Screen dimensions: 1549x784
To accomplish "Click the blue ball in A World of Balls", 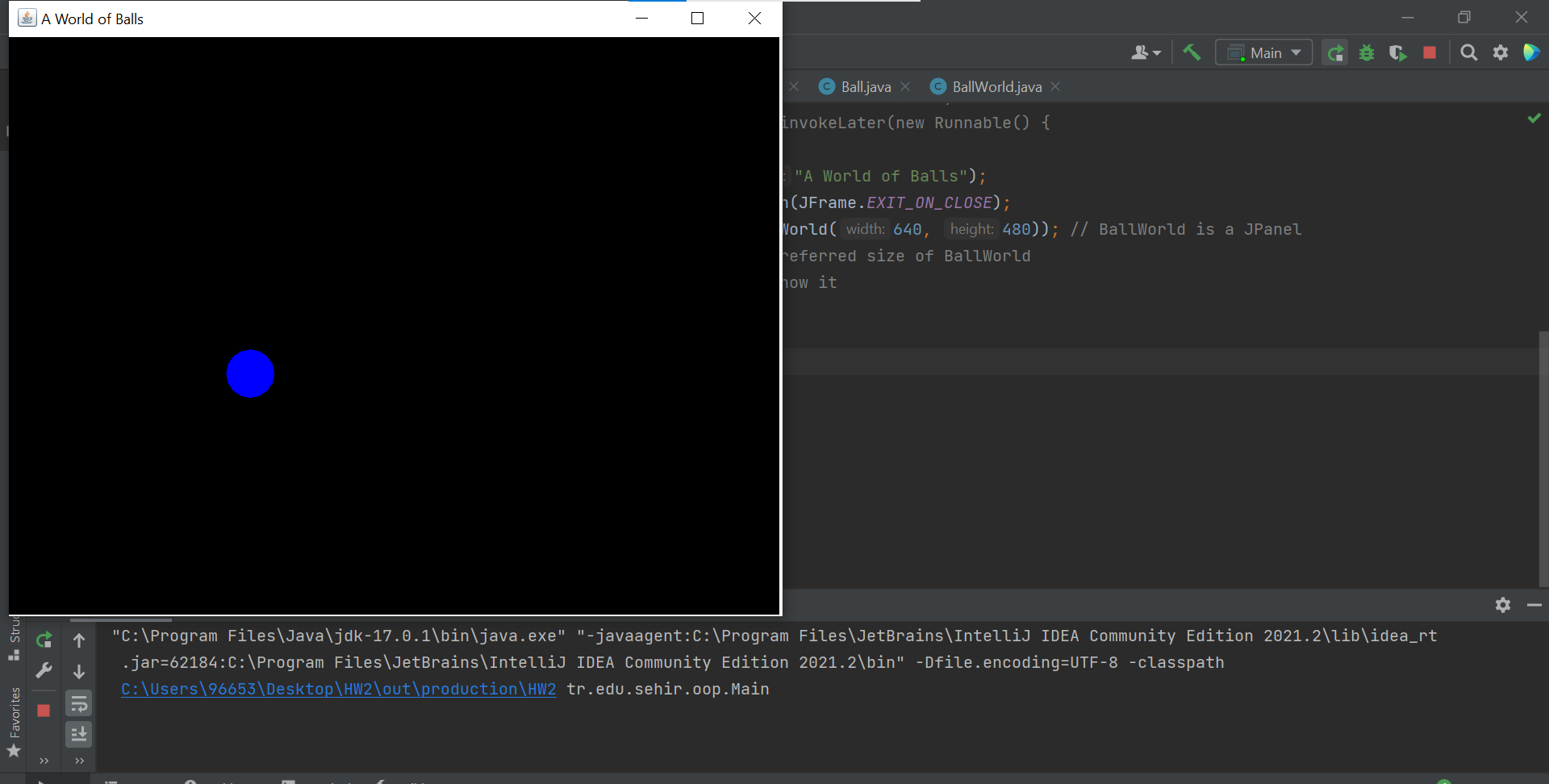I will pos(250,373).
